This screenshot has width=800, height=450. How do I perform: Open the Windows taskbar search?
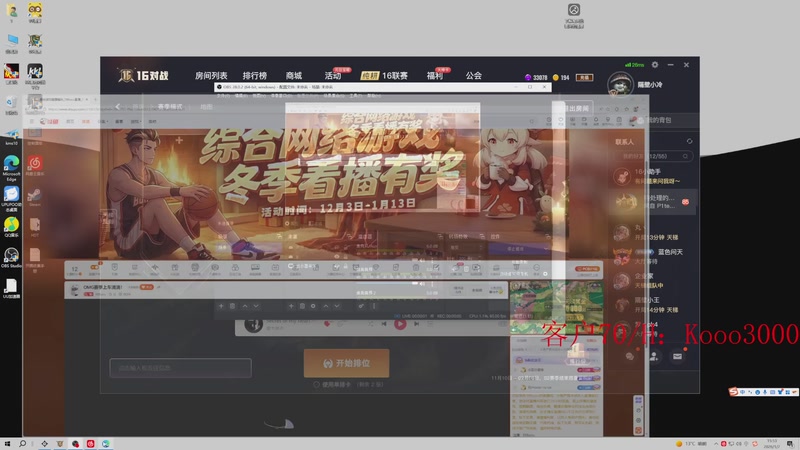[x=22, y=444]
